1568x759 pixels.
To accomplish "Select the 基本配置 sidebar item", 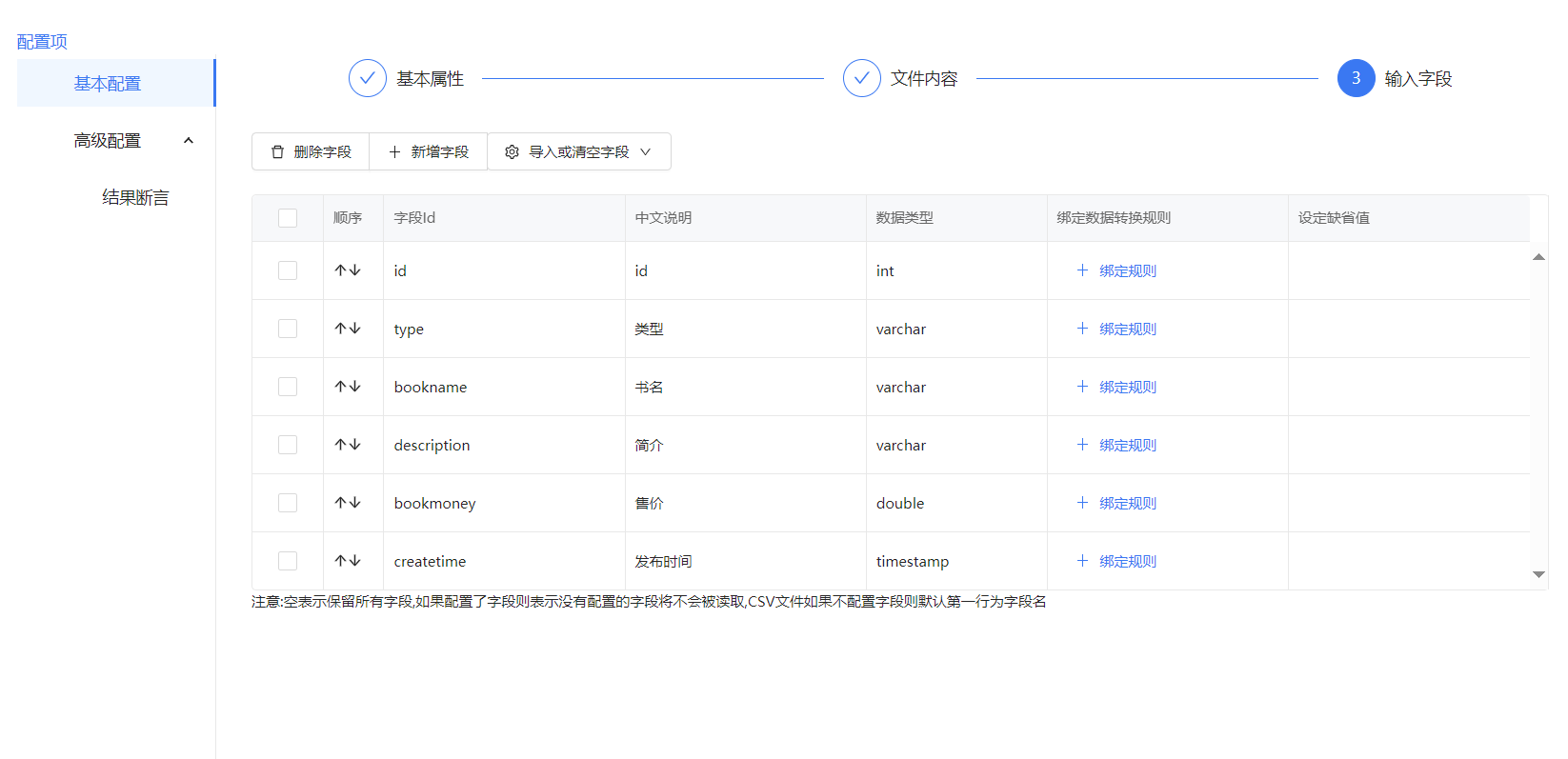I will [x=116, y=83].
